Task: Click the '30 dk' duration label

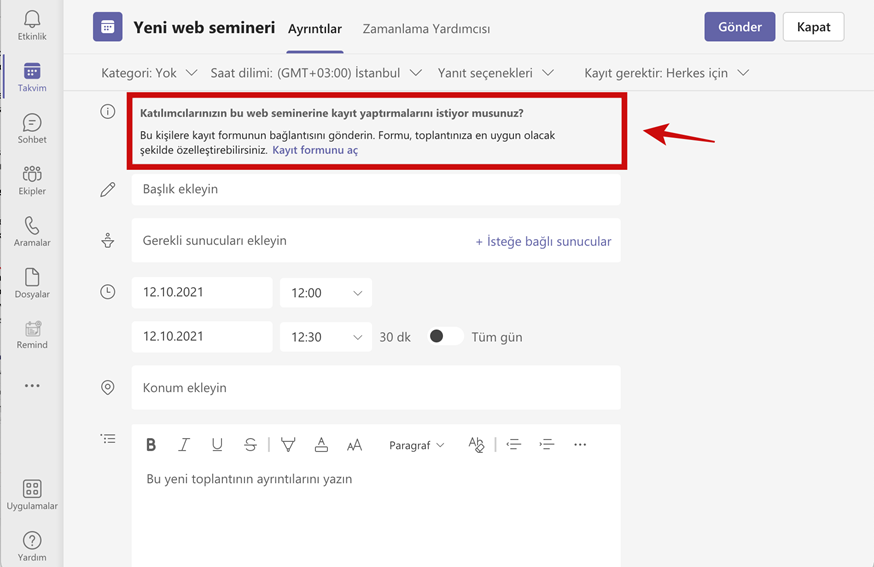Action: point(395,337)
